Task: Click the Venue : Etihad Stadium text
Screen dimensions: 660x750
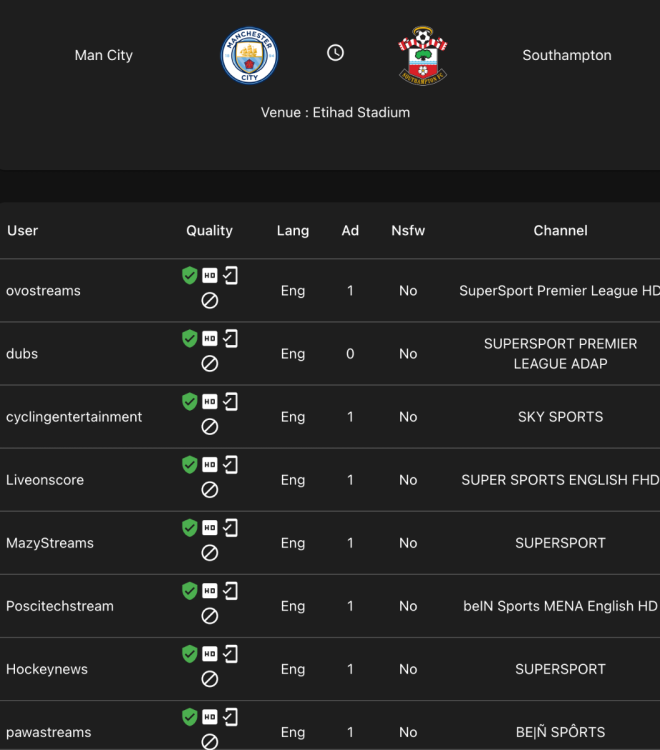Action: 335,113
